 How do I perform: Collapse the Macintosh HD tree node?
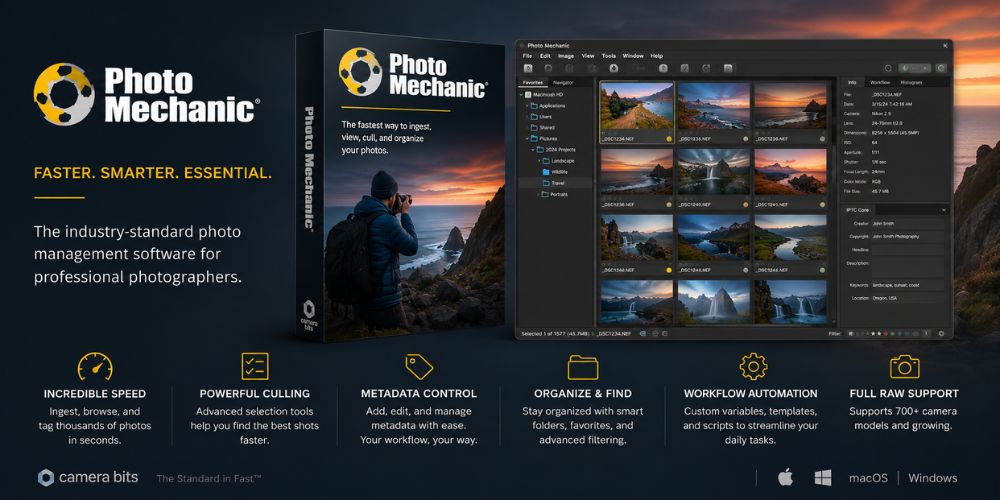click(x=521, y=94)
